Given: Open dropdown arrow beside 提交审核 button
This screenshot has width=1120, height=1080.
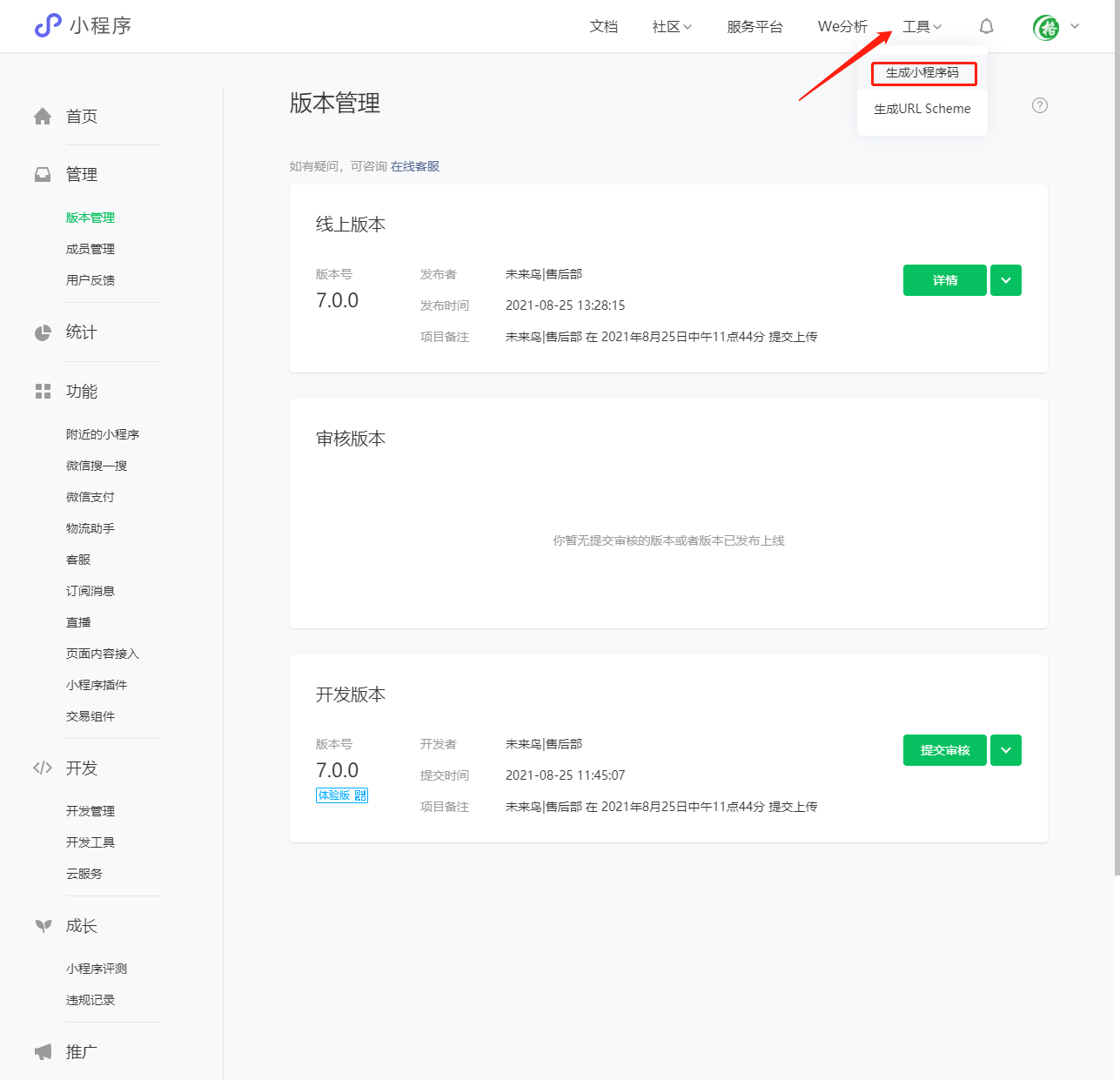Looking at the screenshot, I should (x=1006, y=750).
